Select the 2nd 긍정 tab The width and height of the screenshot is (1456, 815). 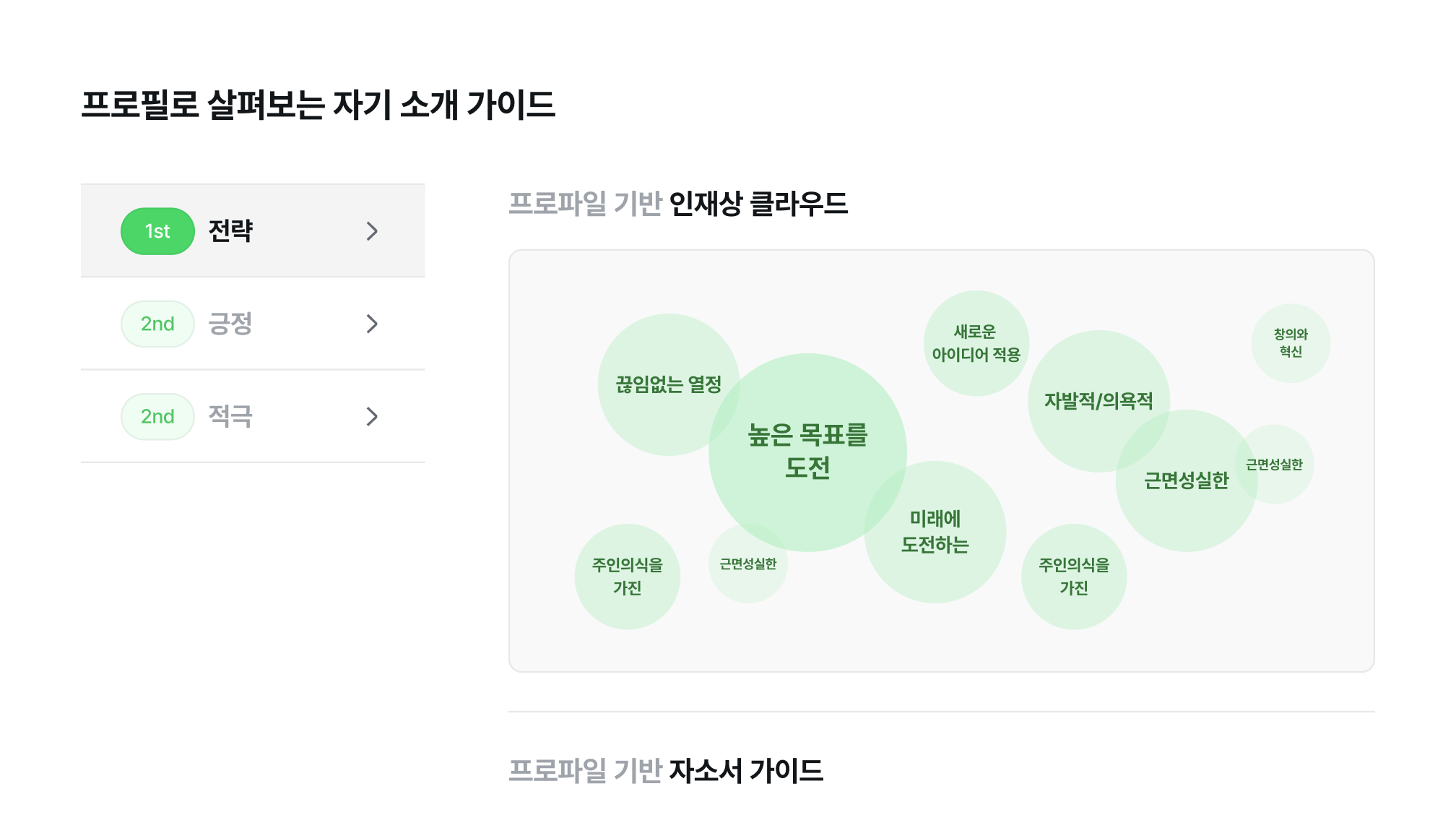[x=251, y=323]
